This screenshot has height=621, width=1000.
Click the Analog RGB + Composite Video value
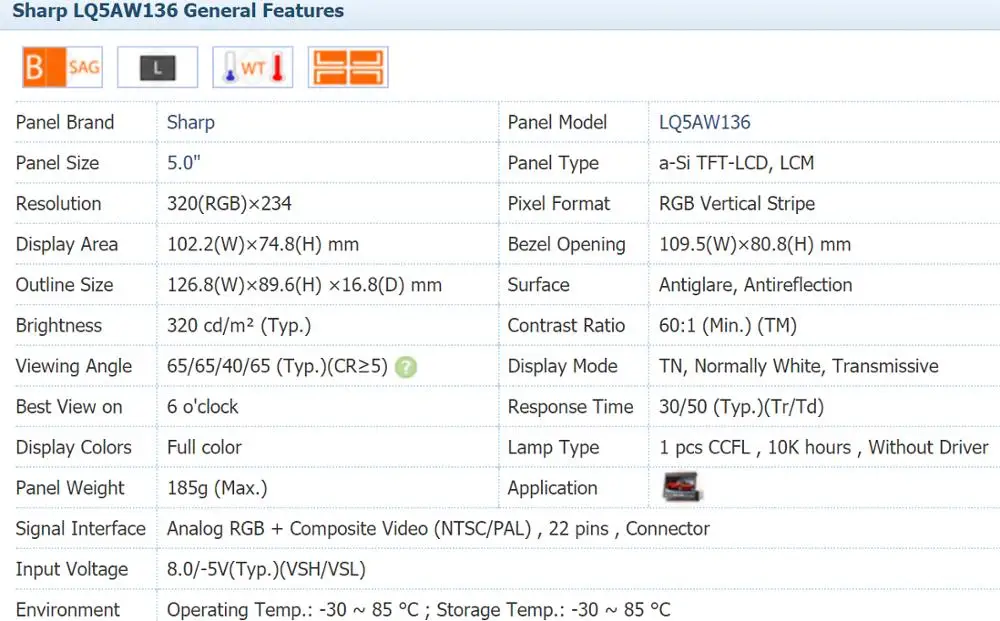tap(438, 529)
